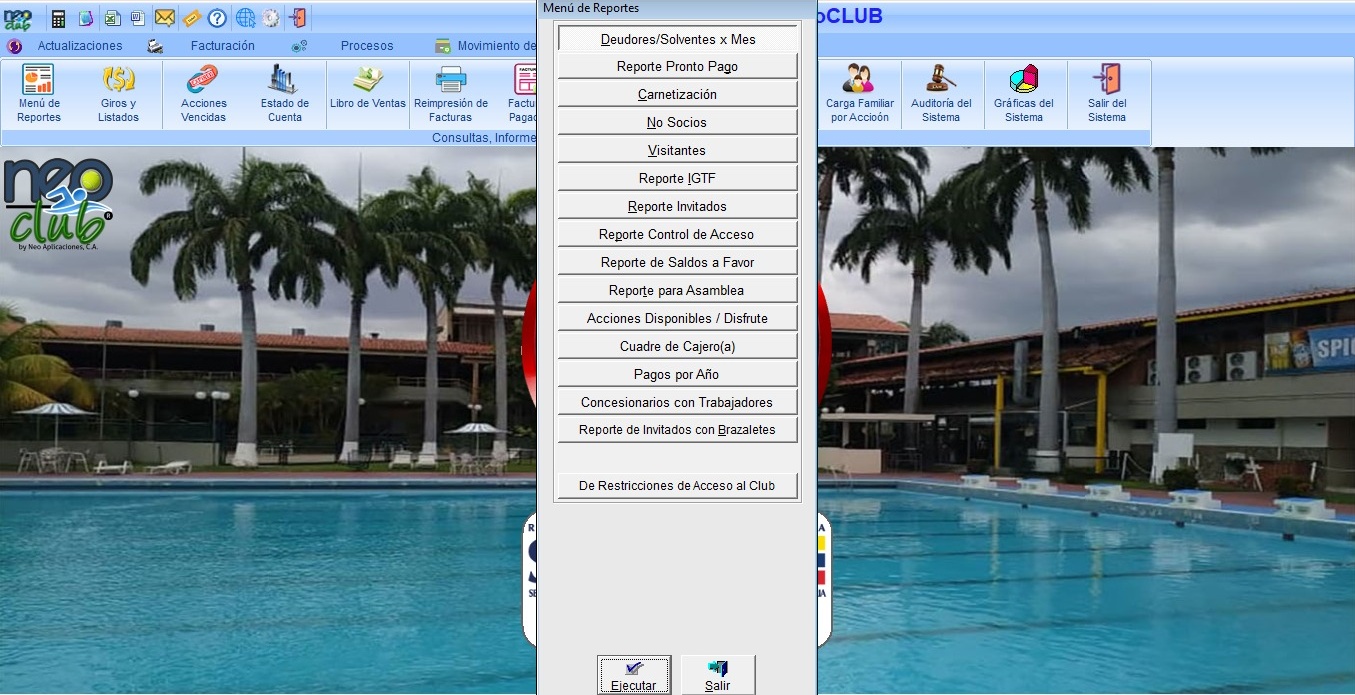The height and width of the screenshot is (695, 1355).
Task: Click the neo club logo in top-left corner
Action: 19,18
